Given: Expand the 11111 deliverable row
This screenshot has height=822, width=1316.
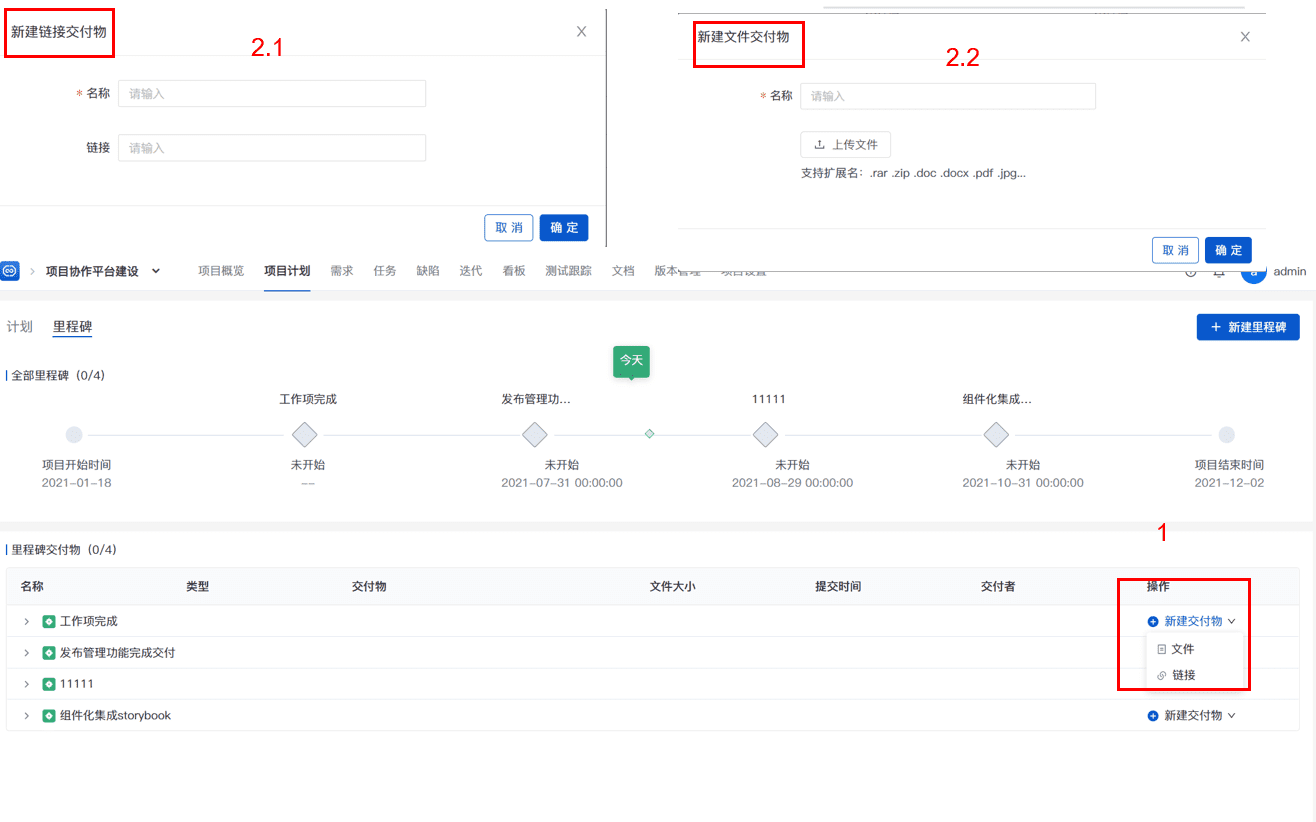Looking at the screenshot, I should 27,684.
